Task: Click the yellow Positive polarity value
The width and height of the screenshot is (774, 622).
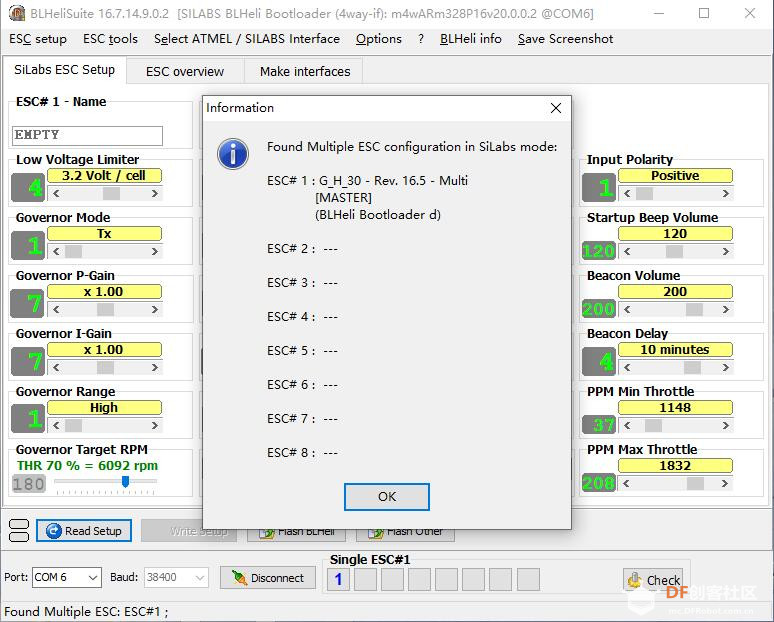Action: tap(675, 176)
